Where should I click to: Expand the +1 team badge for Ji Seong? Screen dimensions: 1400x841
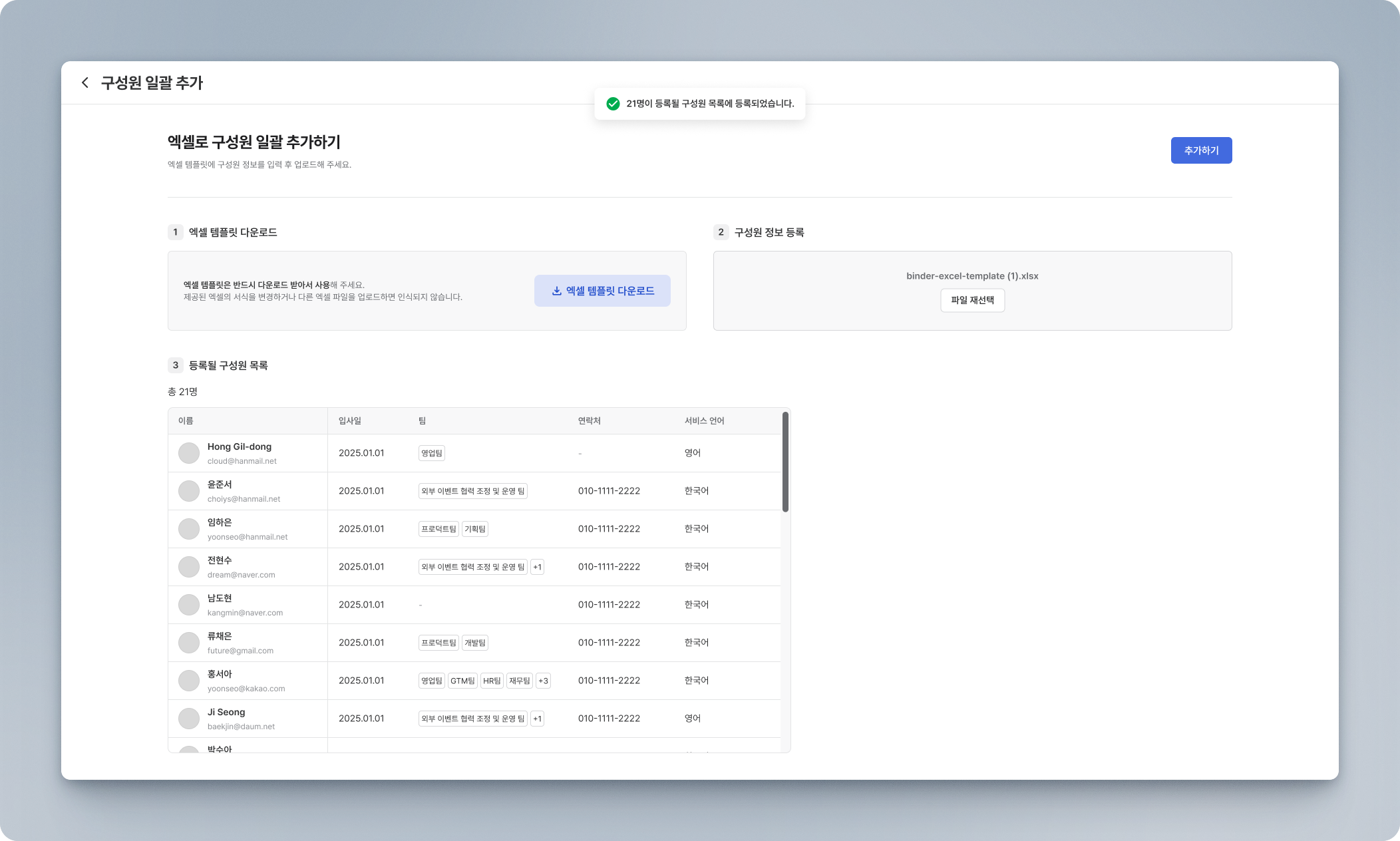[x=537, y=719]
